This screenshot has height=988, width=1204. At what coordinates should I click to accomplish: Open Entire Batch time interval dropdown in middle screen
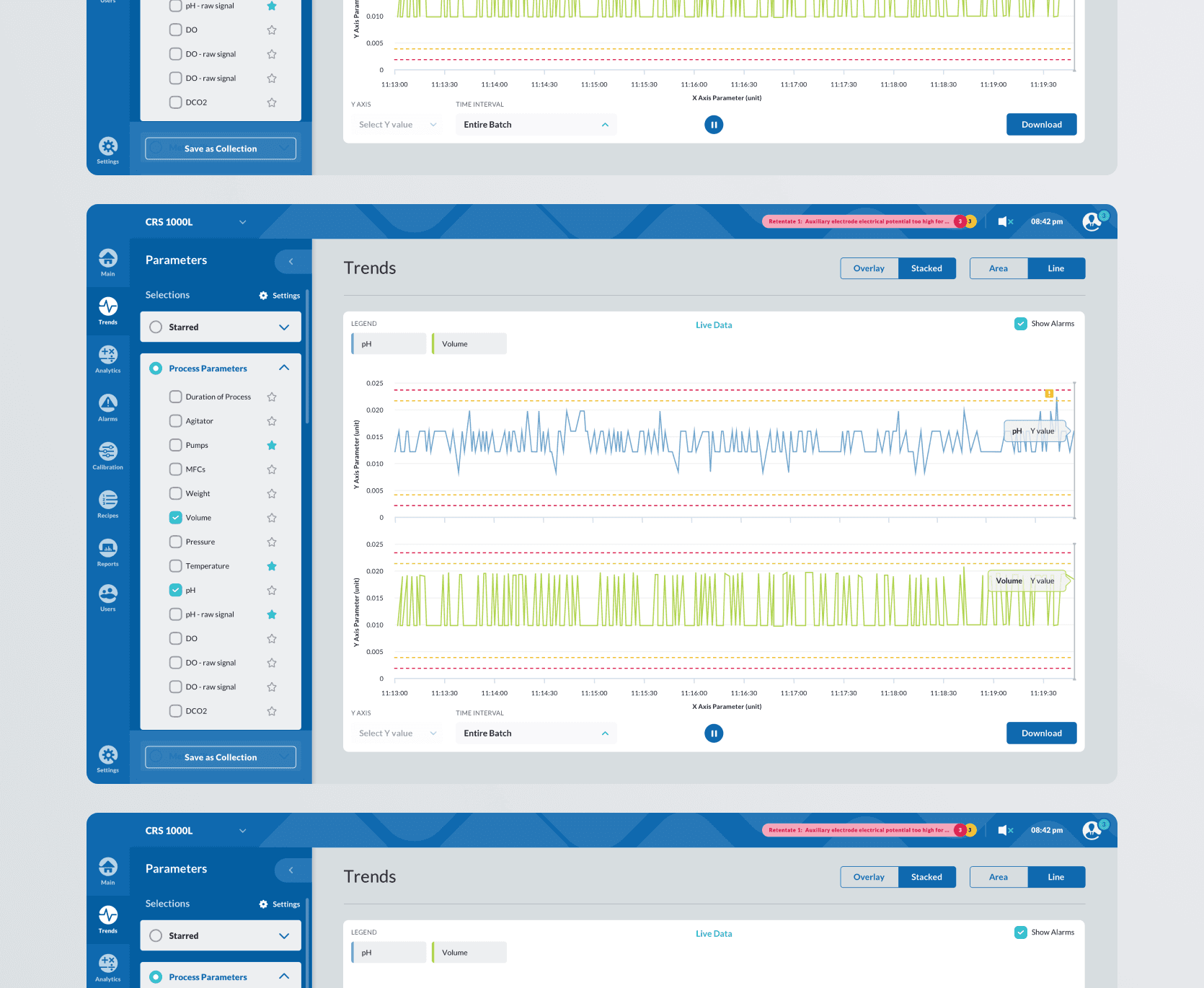536,733
